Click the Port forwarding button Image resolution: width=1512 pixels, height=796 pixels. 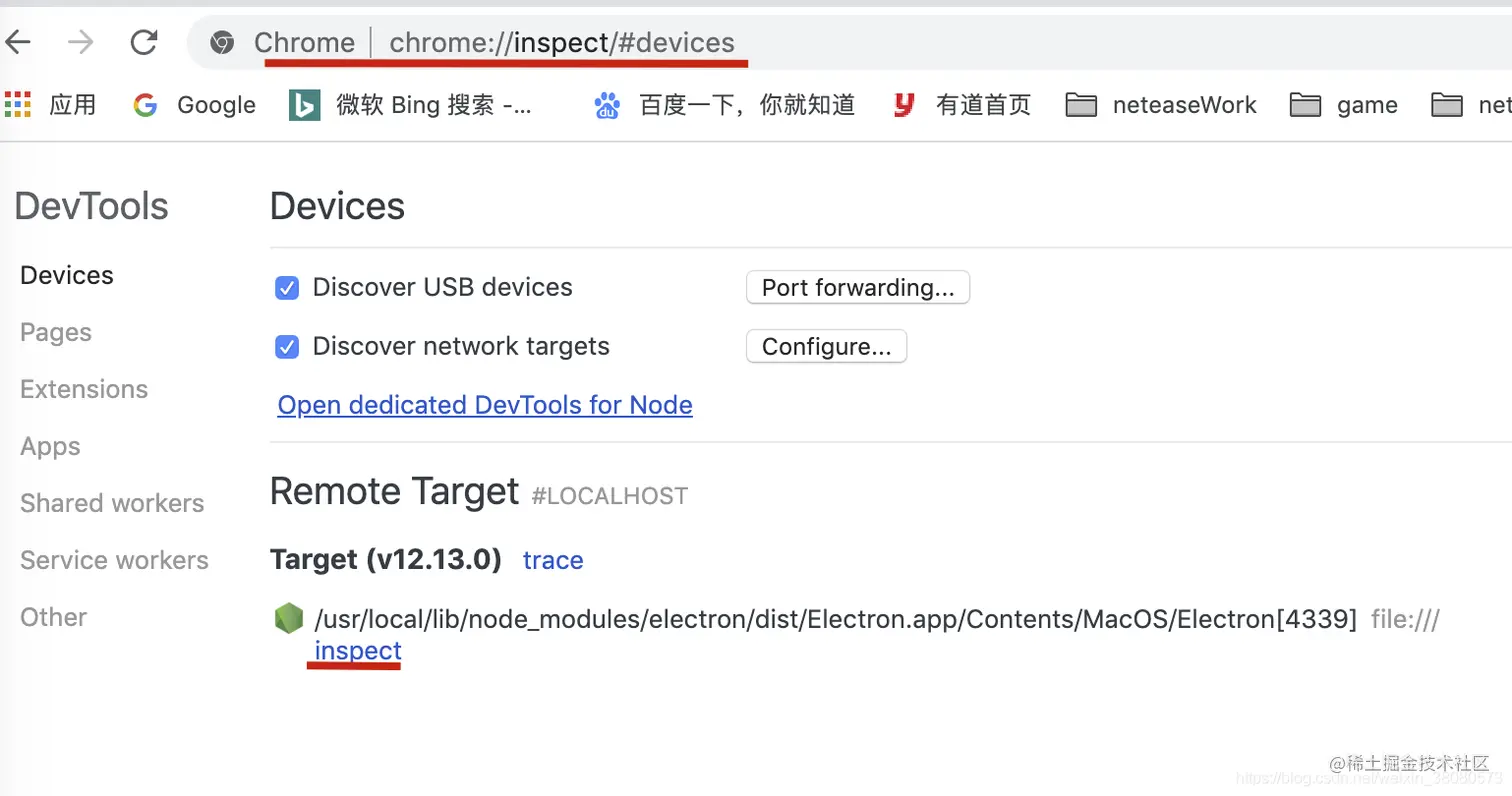[858, 287]
